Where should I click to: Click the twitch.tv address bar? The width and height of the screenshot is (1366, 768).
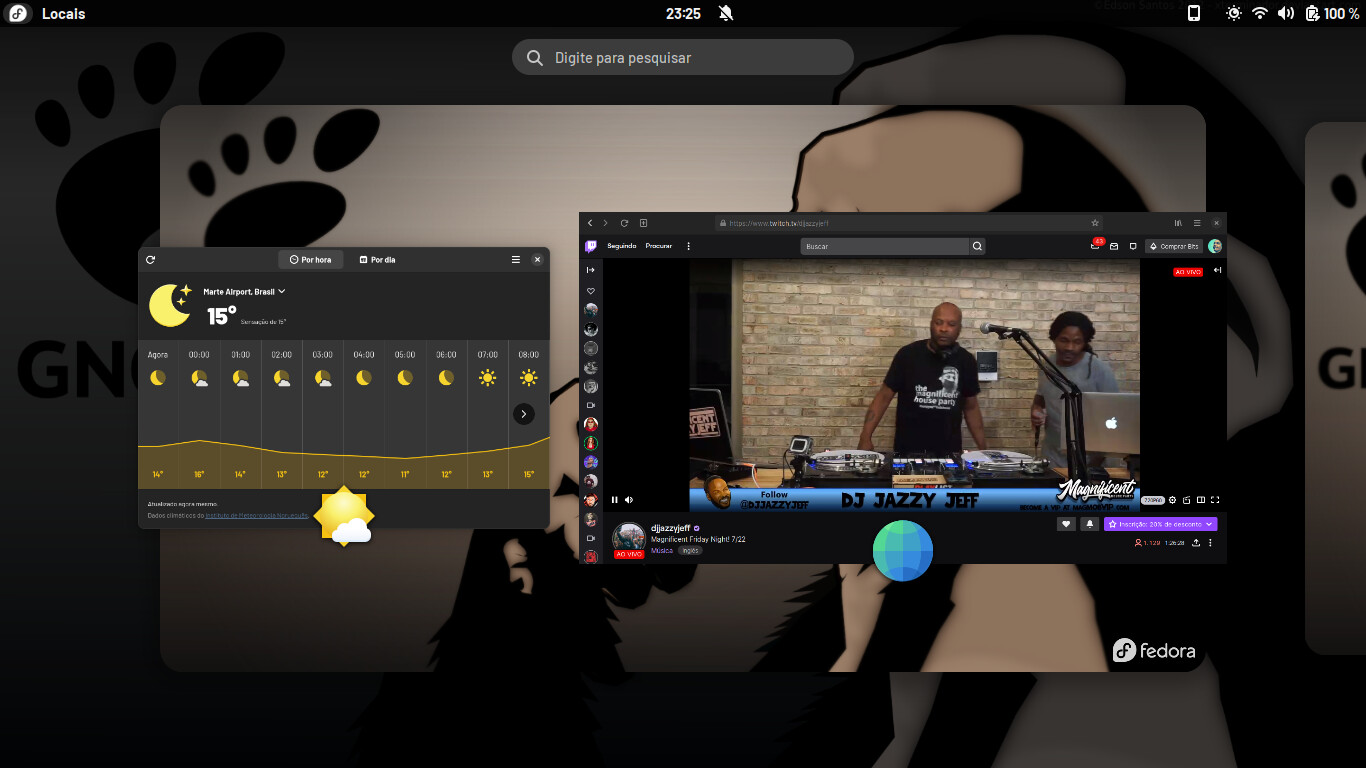pyautogui.click(x=909, y=223)
